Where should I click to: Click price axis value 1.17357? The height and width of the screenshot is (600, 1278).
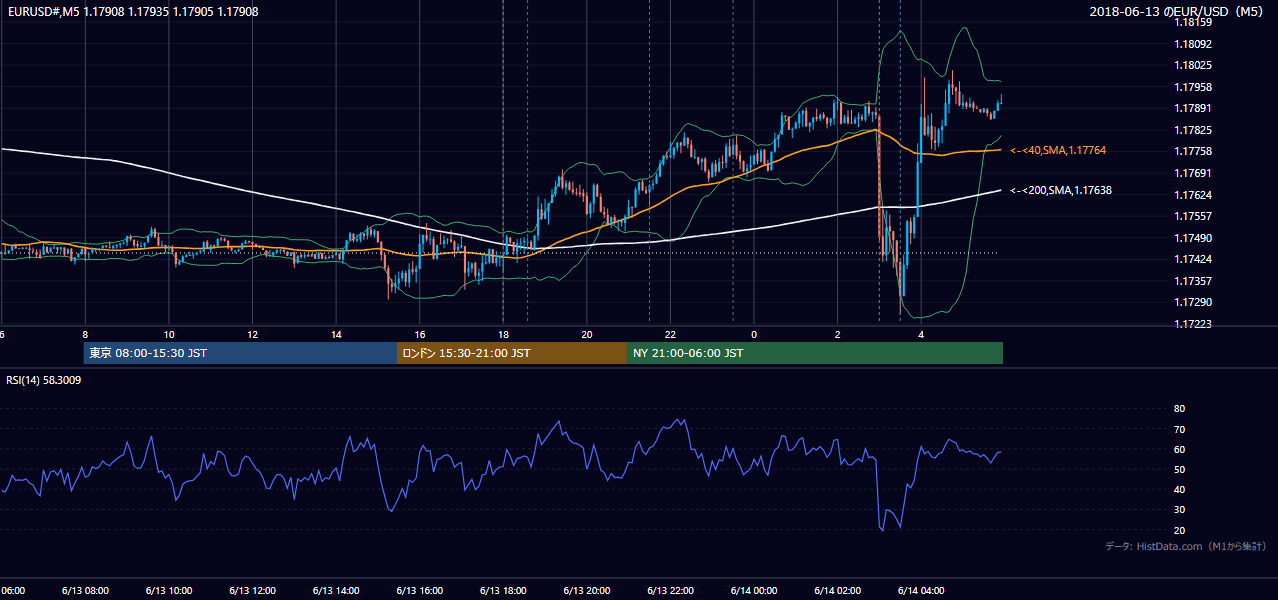coord(1192,281)
